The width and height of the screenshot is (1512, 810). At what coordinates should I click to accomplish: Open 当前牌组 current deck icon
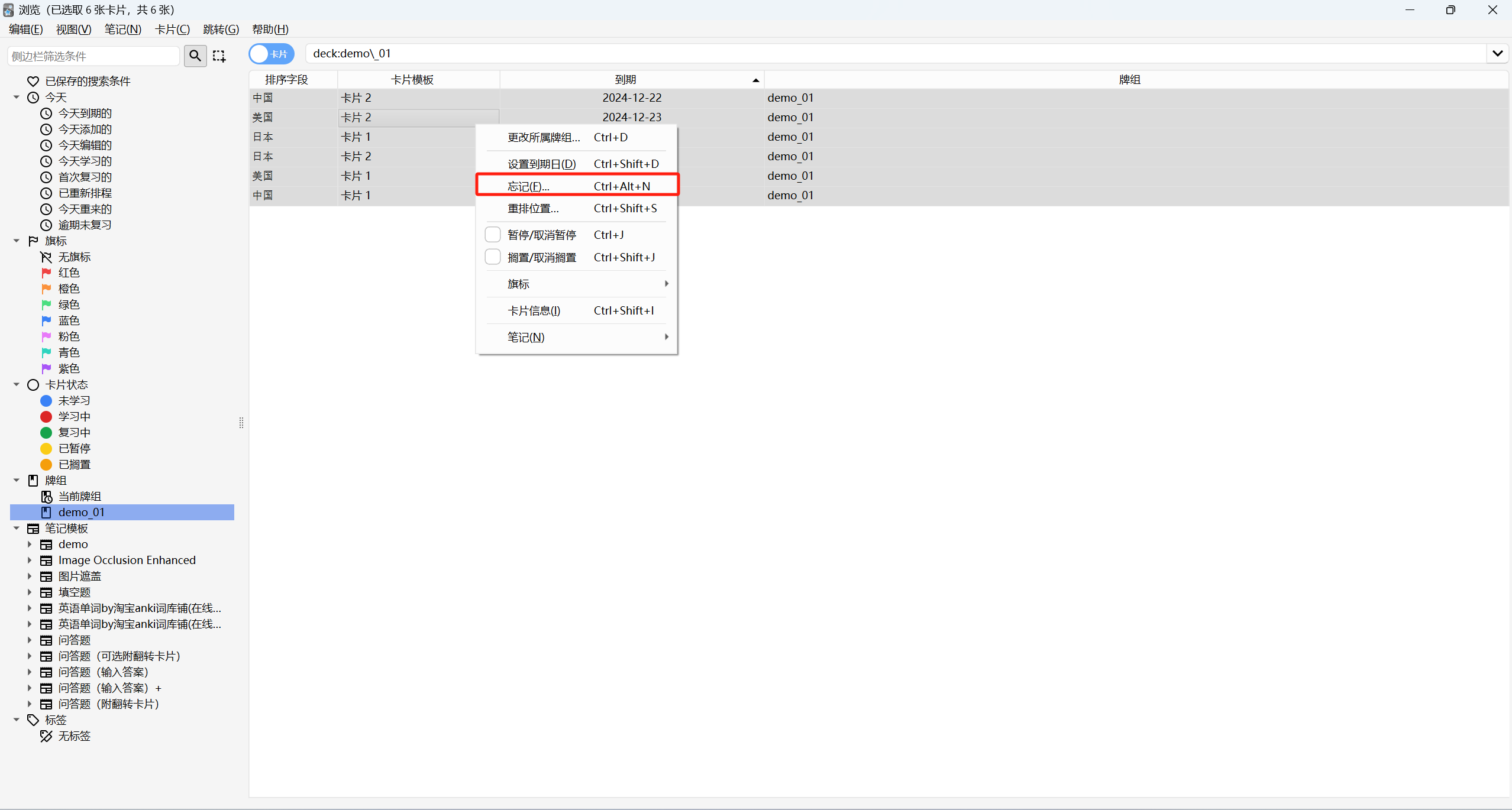tap(46, 497)
